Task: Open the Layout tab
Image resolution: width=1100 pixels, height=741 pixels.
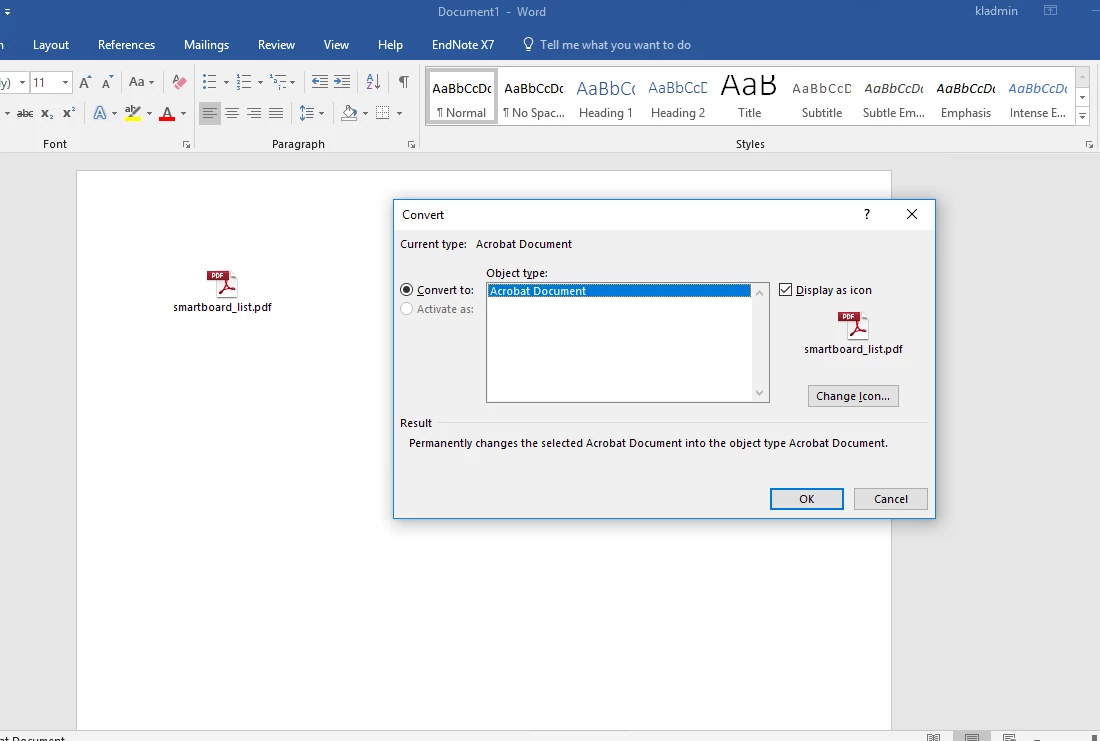Action: [51, 45]
